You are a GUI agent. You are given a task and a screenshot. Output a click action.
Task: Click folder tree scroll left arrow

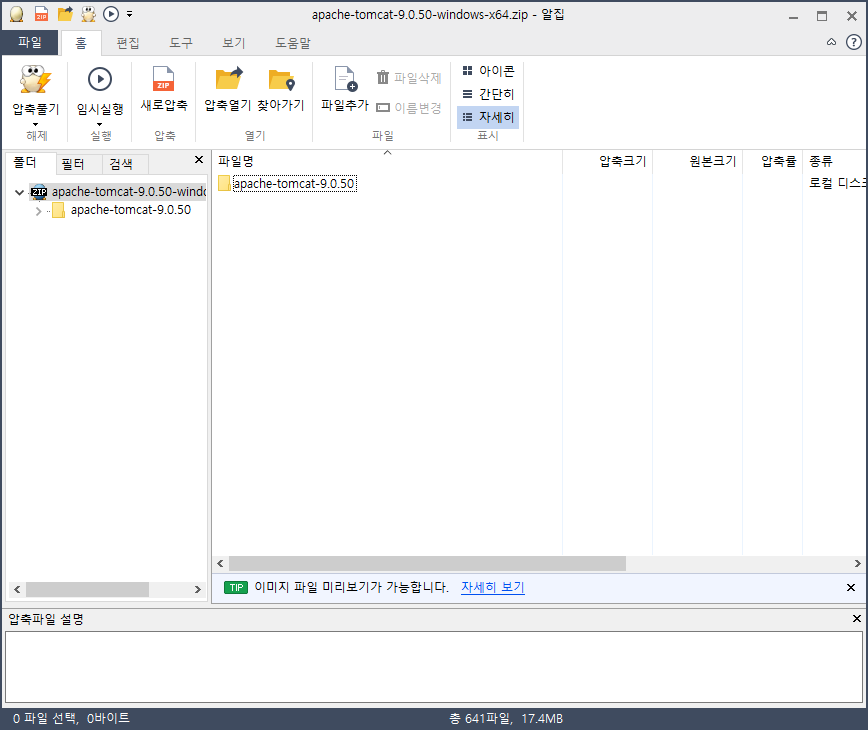17,589
